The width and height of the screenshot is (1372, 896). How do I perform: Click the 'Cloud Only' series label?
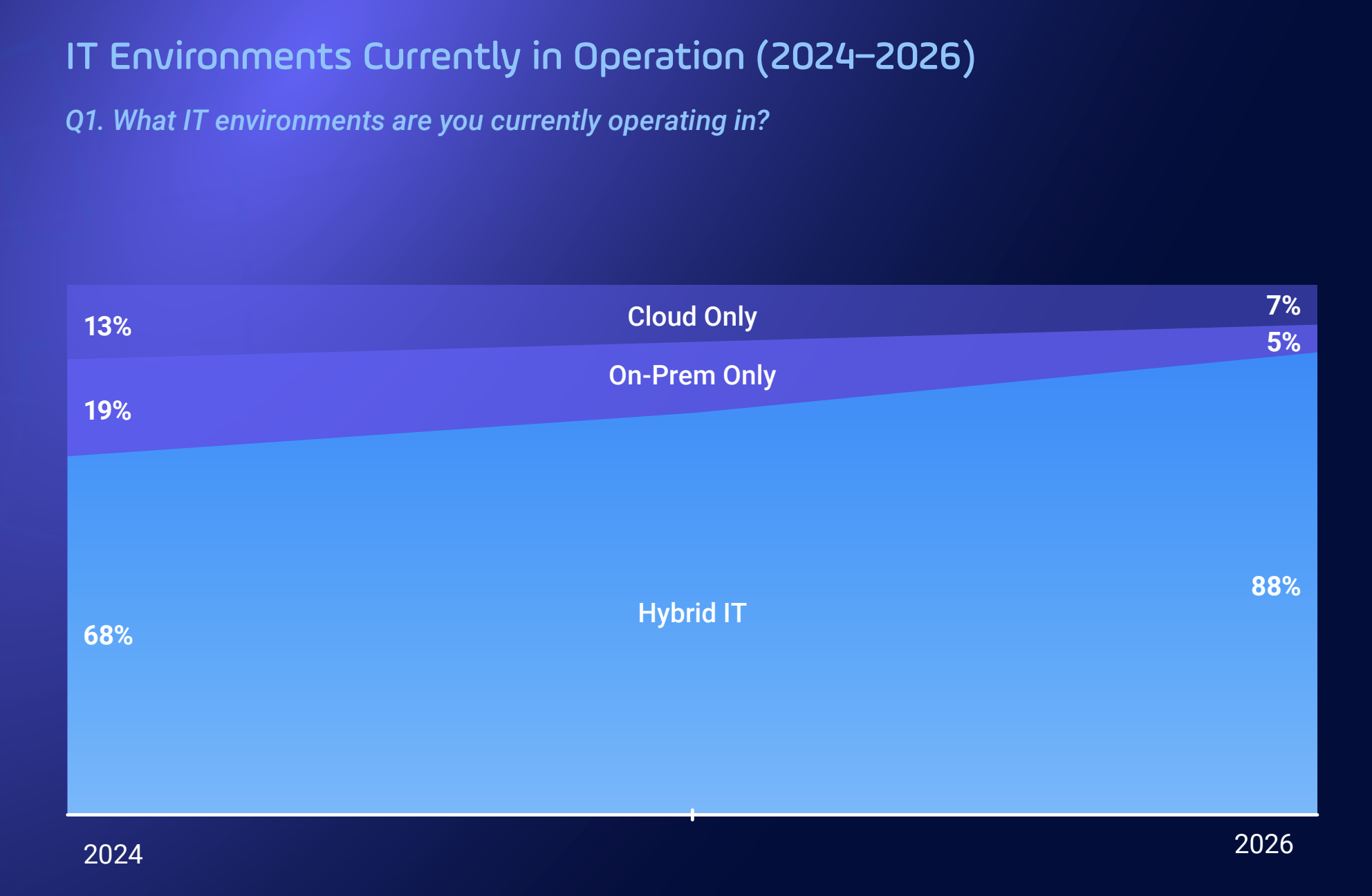coord(692,317)
